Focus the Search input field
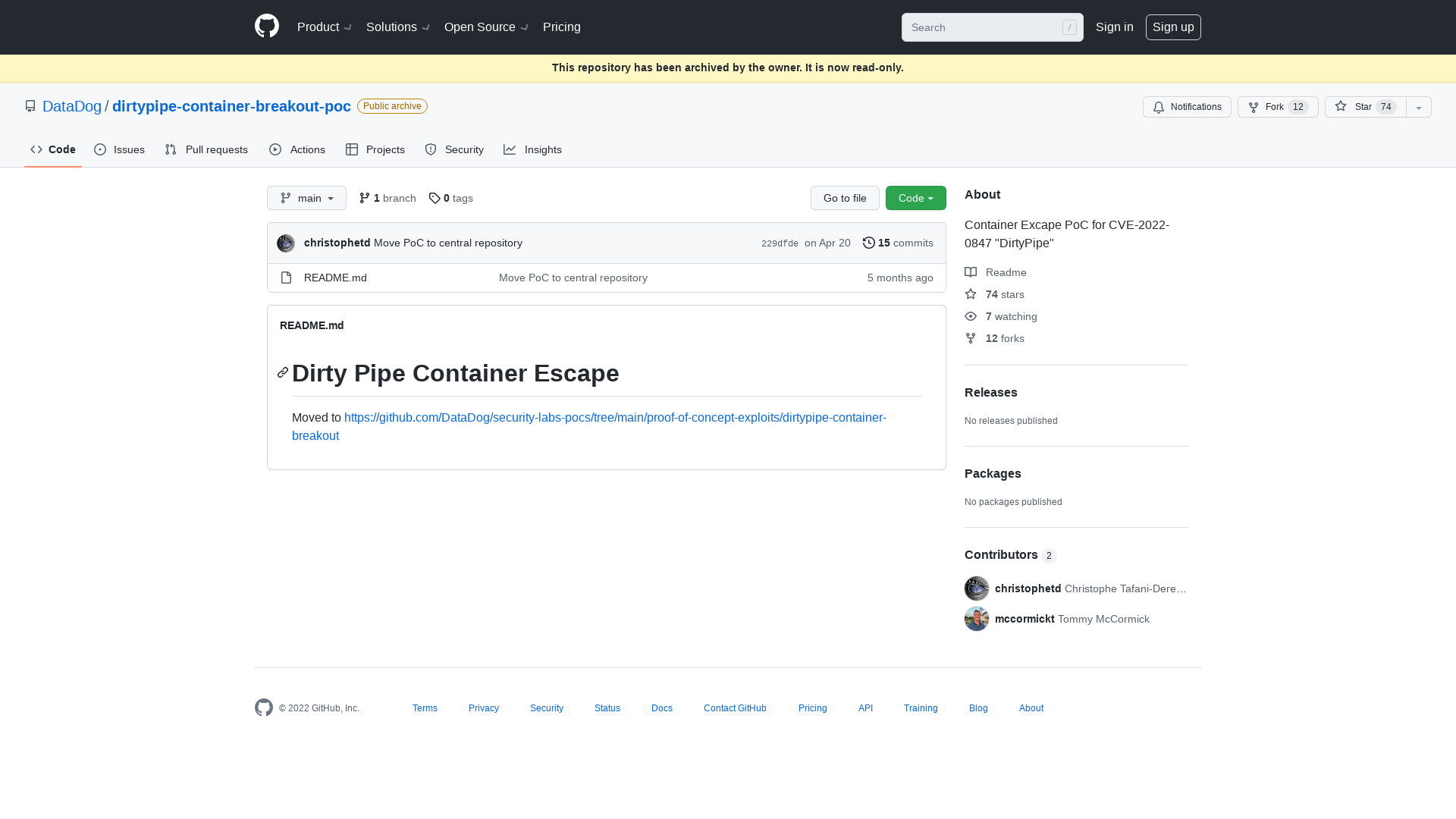This screenshot has width=1456, height=819. 992,27
